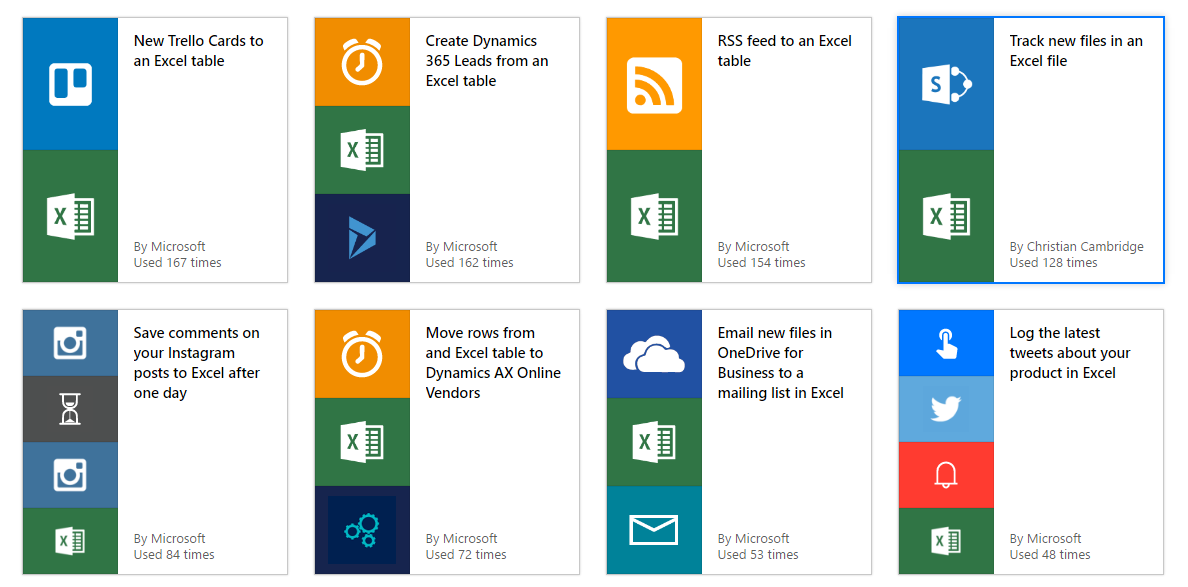Click 'By Microsoft' on the latest tweets card
1188x587 pixels.
(1046, 539)
